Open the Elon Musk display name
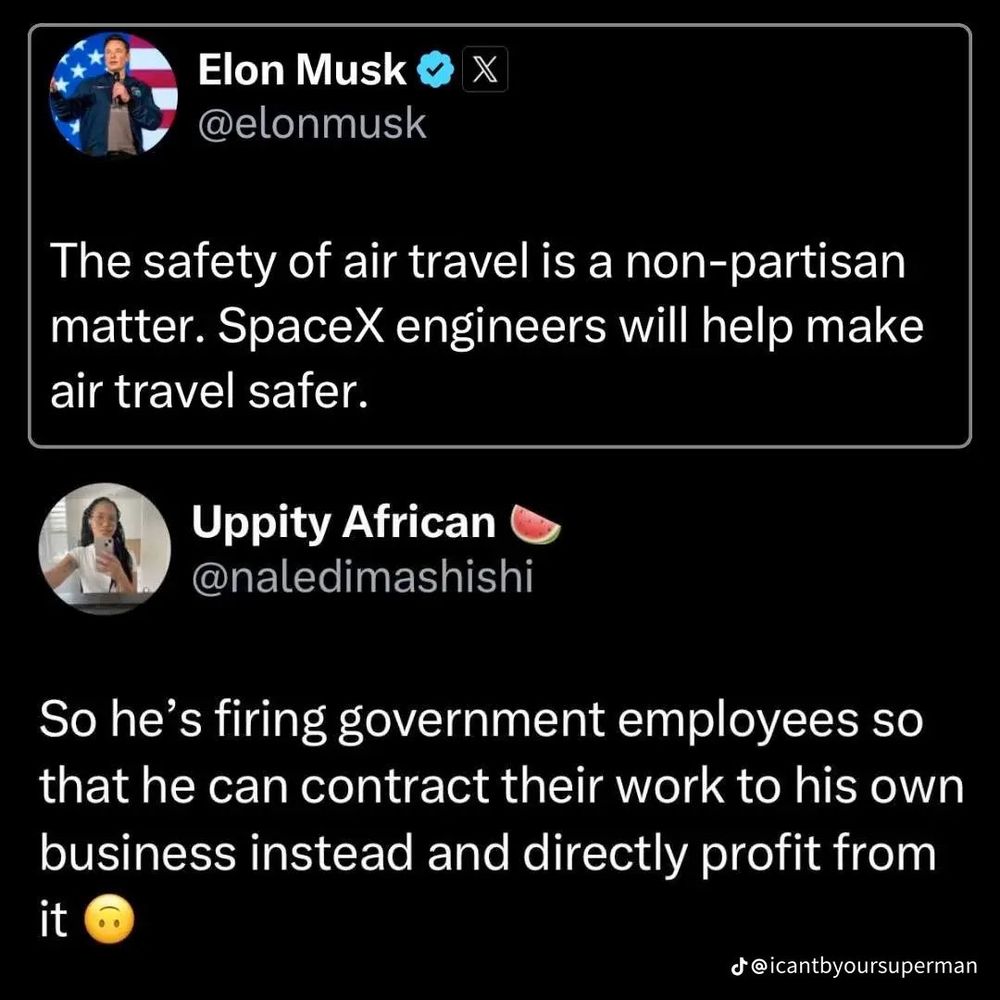 302,72
